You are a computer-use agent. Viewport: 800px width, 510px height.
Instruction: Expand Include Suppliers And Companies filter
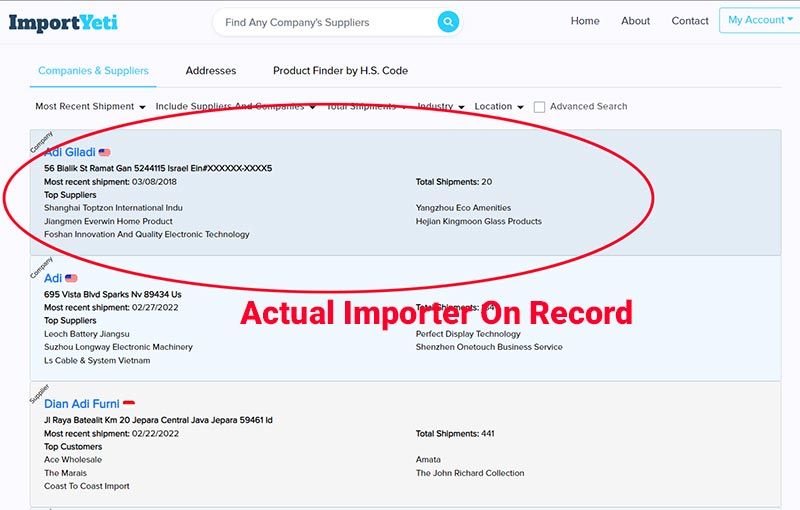coord(235,107)
